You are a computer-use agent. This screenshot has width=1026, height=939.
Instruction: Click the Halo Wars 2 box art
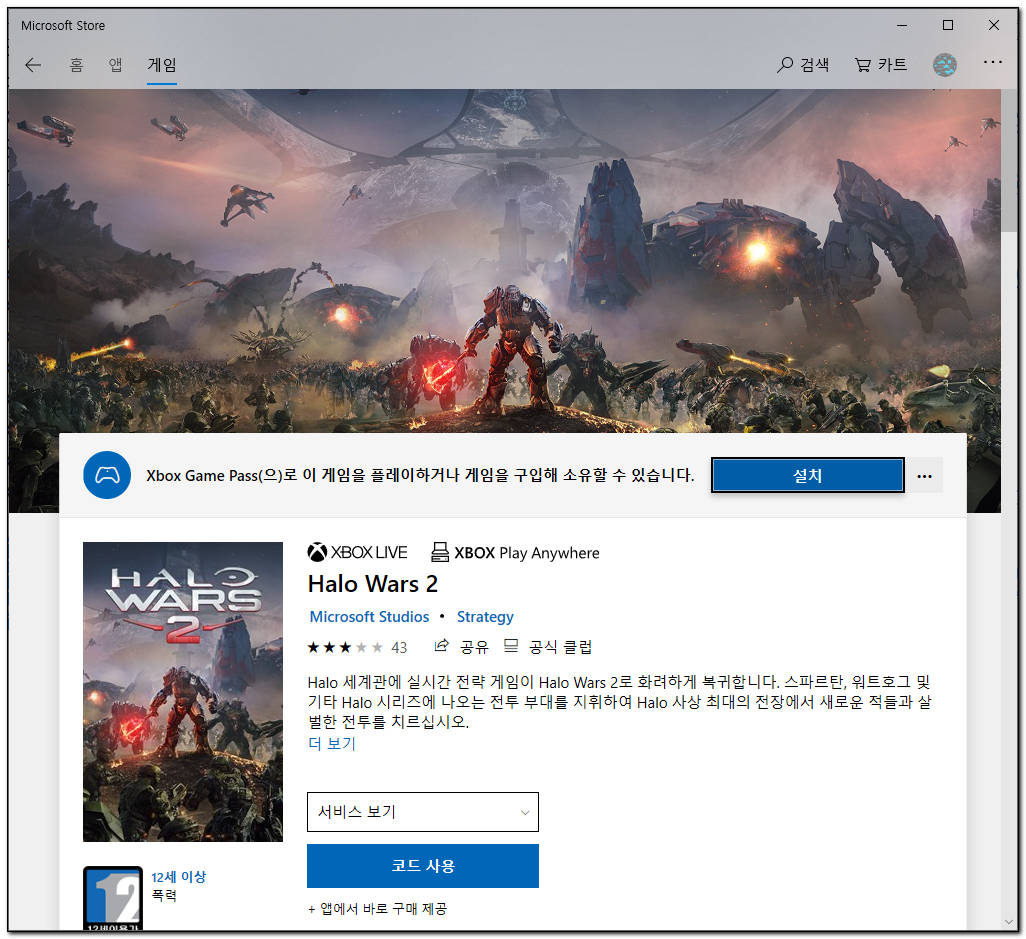point(183,691)
